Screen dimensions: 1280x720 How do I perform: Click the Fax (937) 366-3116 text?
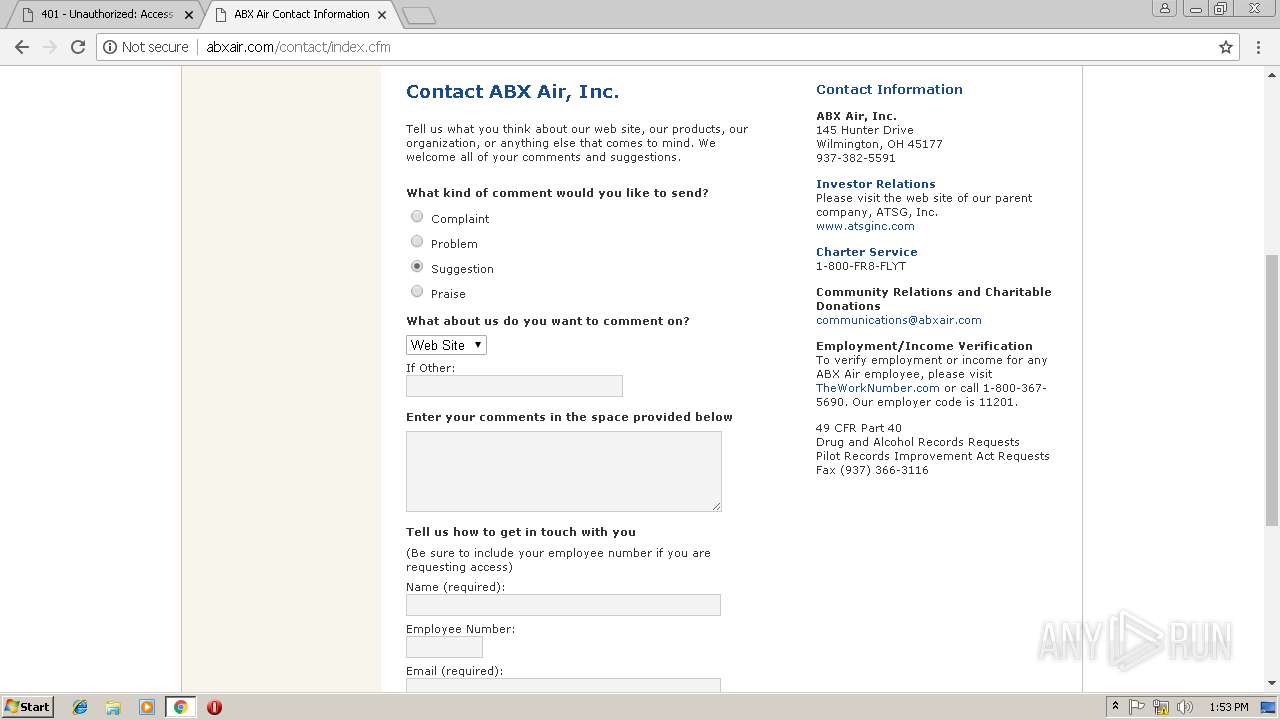(872, 470)
